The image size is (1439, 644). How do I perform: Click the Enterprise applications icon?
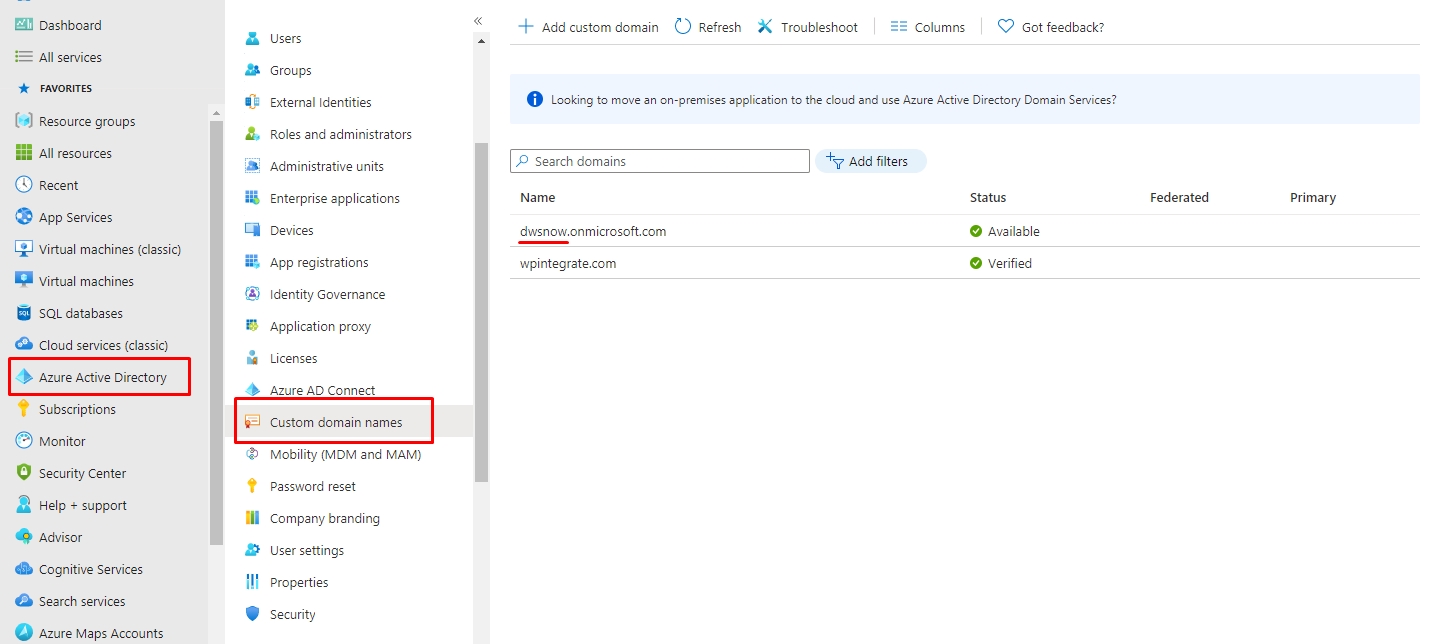253,198
